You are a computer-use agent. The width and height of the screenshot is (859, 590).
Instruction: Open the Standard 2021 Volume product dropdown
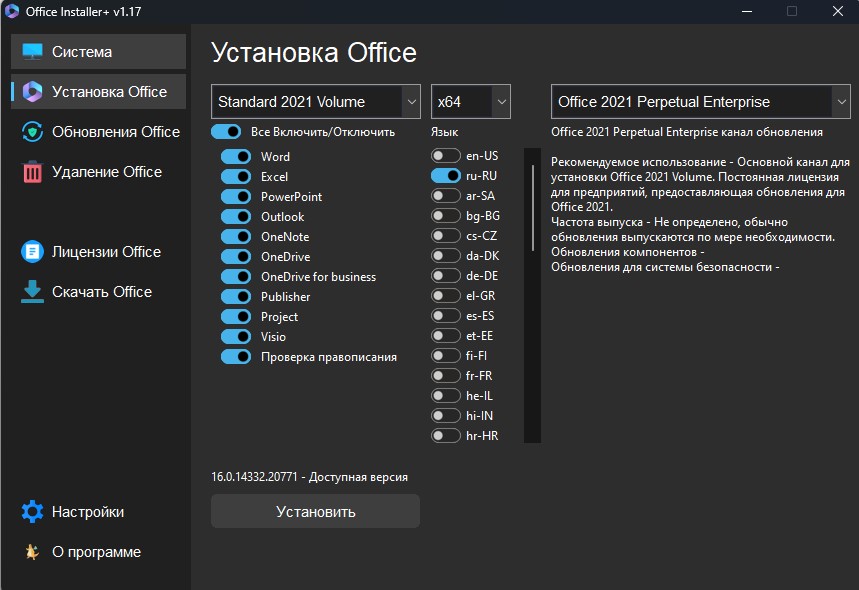click(x=316, y=101)
